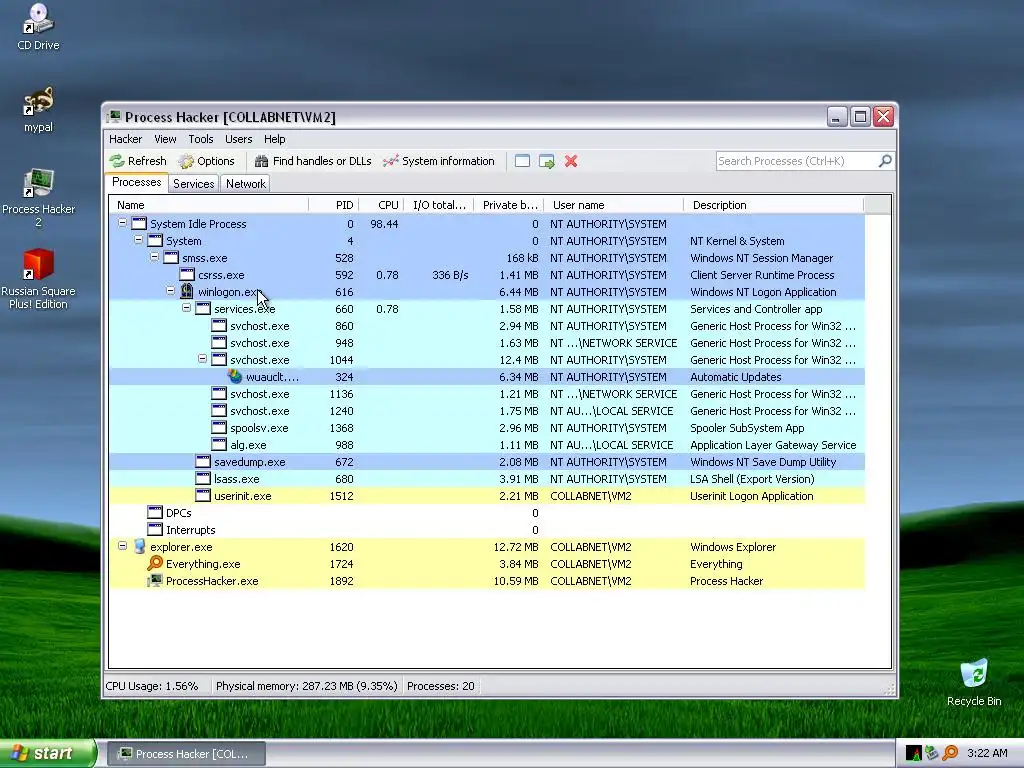Select svchost.exe with PID 1240

(487, 411)
